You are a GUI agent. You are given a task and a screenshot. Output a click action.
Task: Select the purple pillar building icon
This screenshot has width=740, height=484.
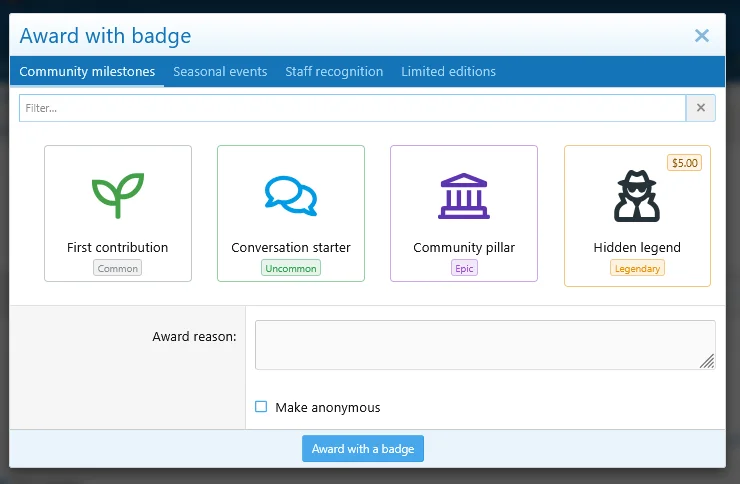(464, 196)
